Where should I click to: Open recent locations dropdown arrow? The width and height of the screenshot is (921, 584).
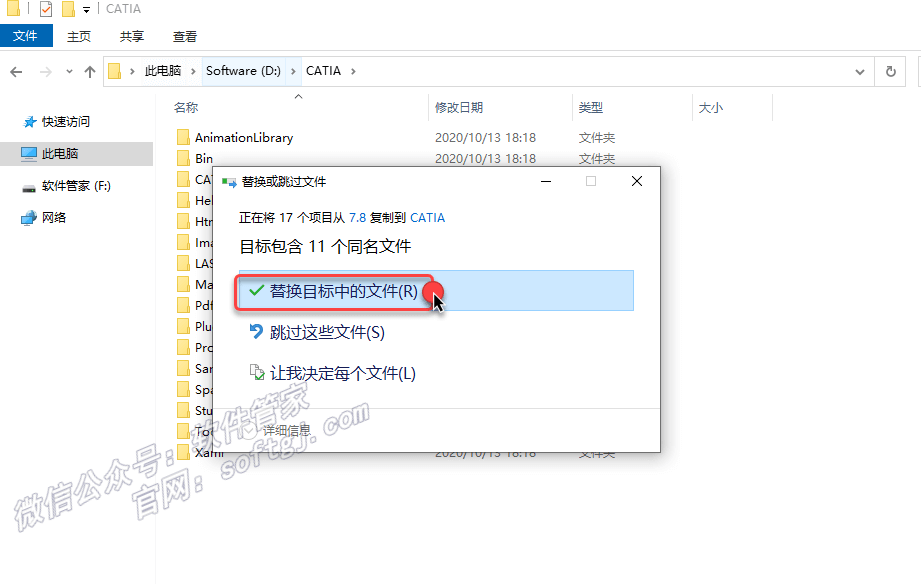pyautogui.click(x=69, y=72)
